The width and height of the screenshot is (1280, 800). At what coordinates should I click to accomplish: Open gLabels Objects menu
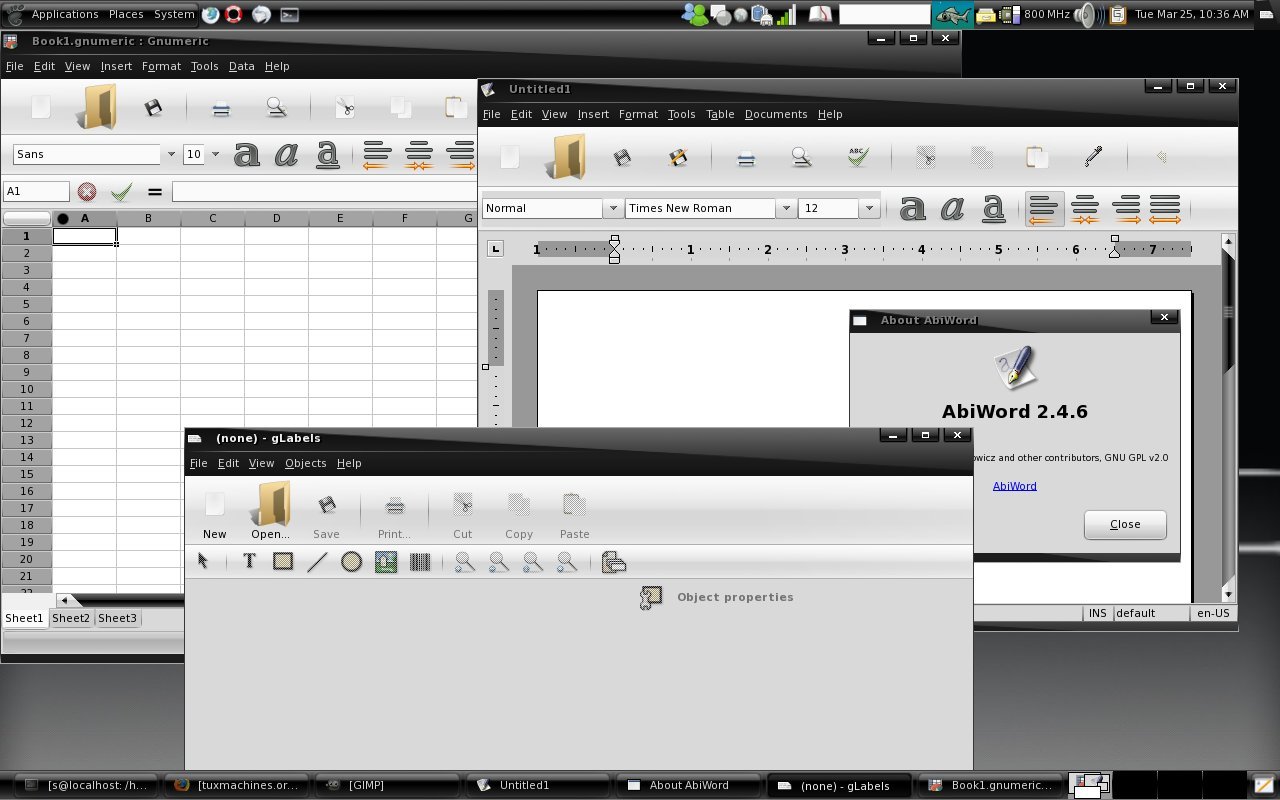click(305, 463)
